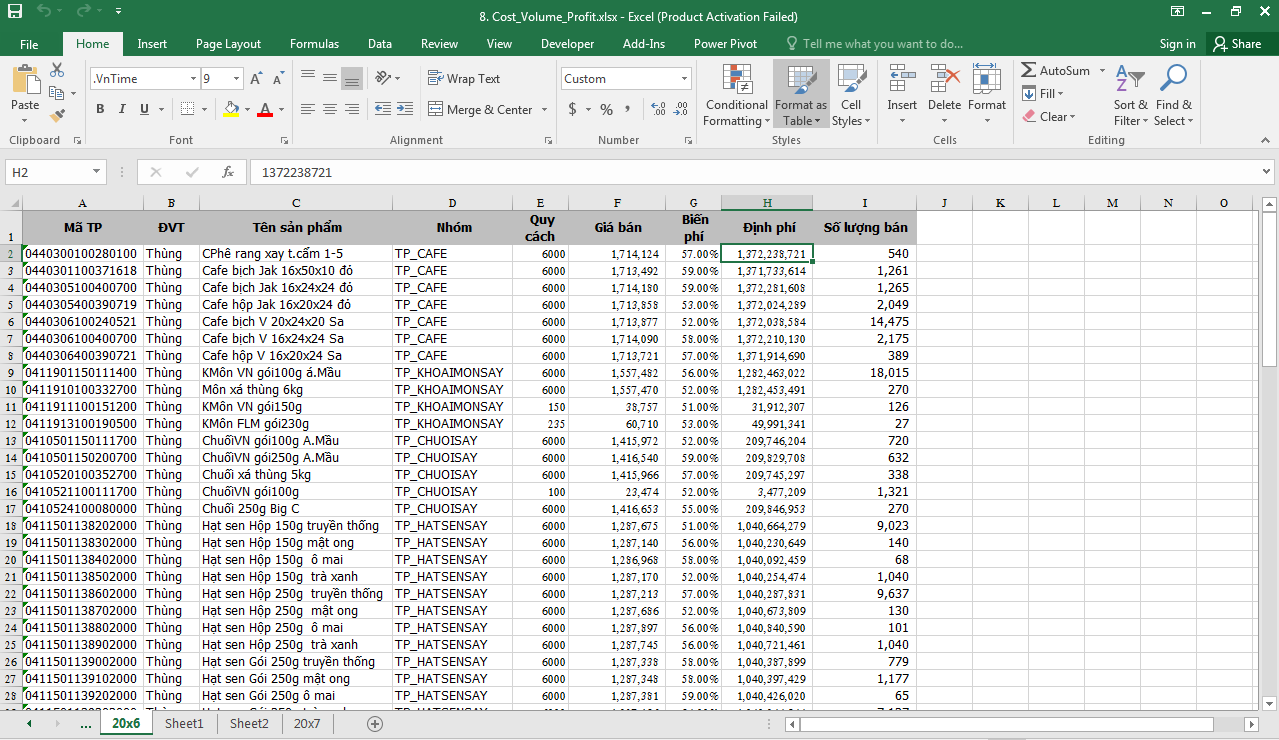The image size is (1279, 740).
Task: Expand the Custom number format dropdown
Action: pos(685,79)
